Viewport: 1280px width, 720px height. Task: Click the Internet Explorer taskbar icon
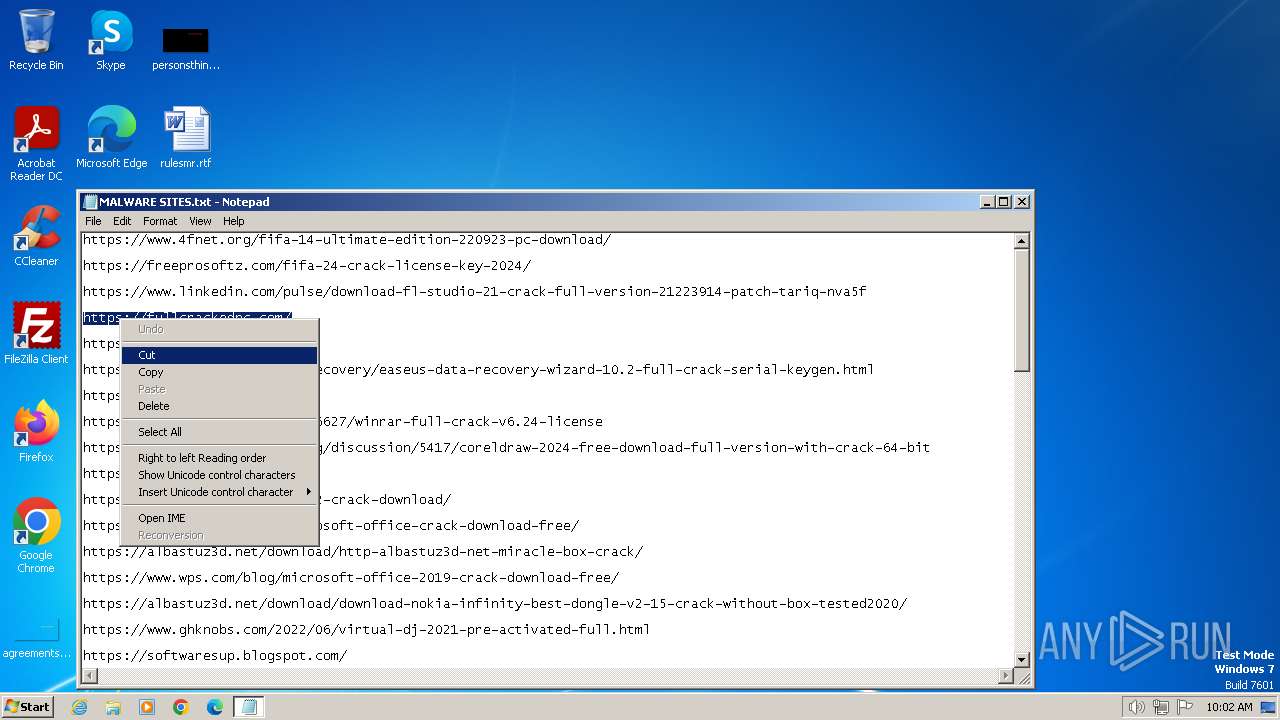point(79,707)
